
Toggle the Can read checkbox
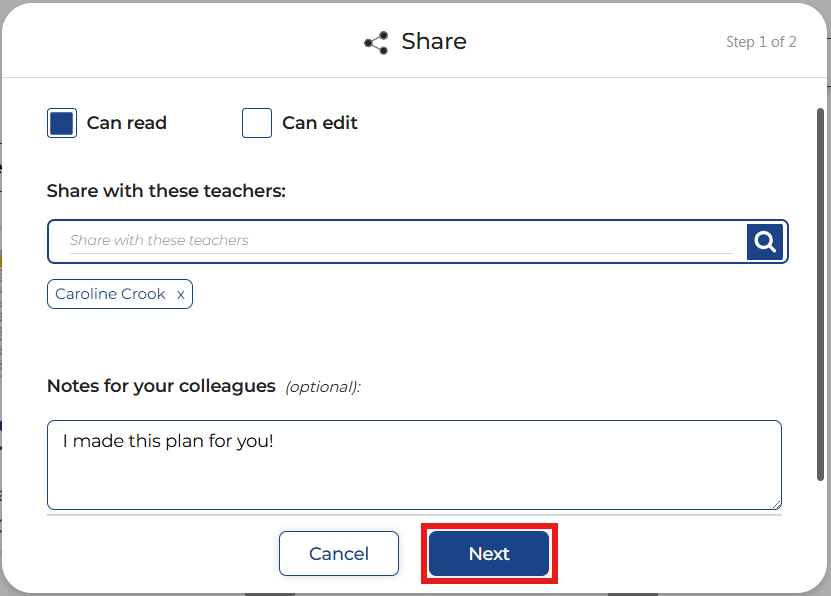pyautogui.click(x=62, y=123)
